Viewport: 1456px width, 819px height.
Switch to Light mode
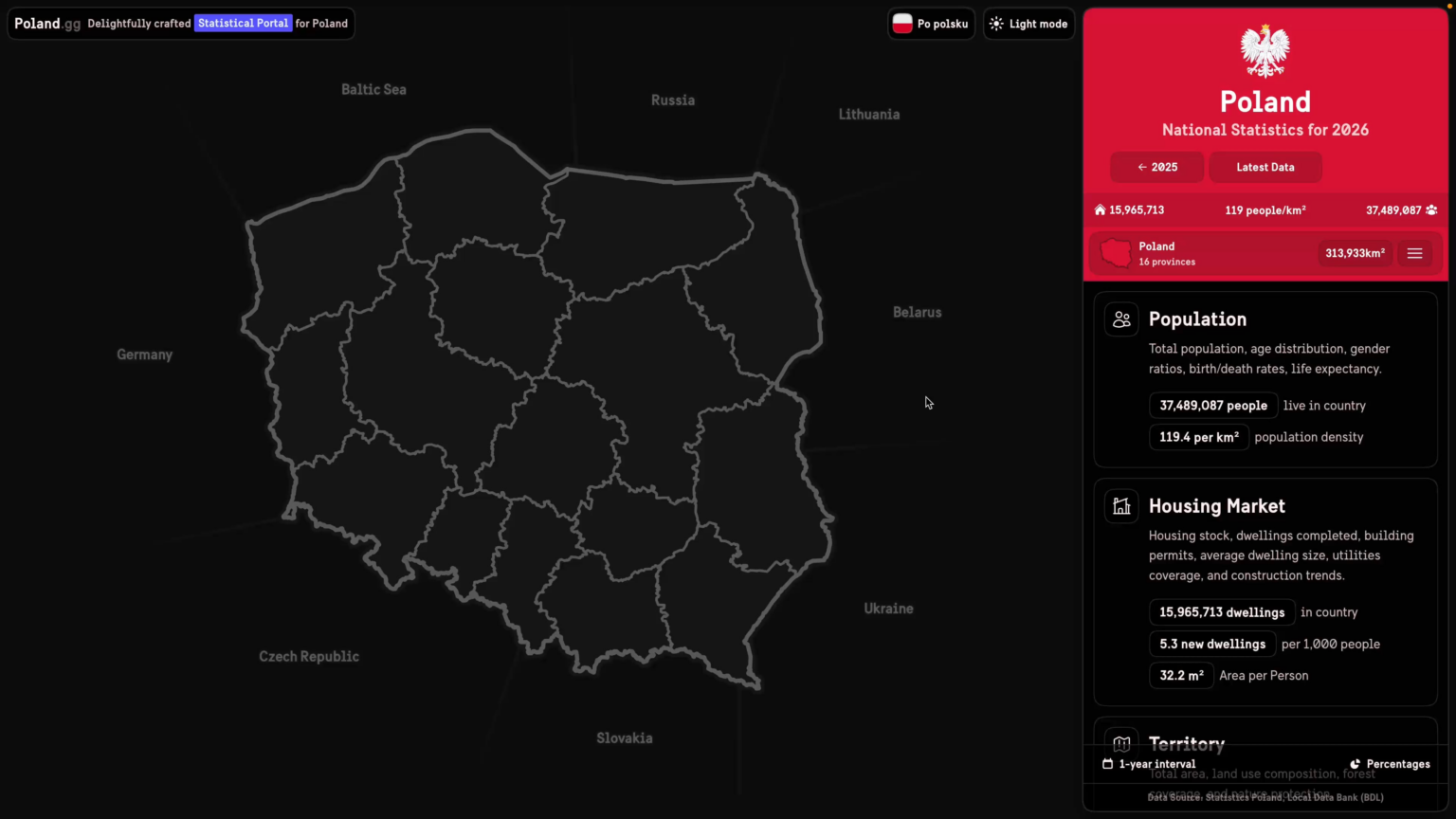click(x=1028, y=23)
